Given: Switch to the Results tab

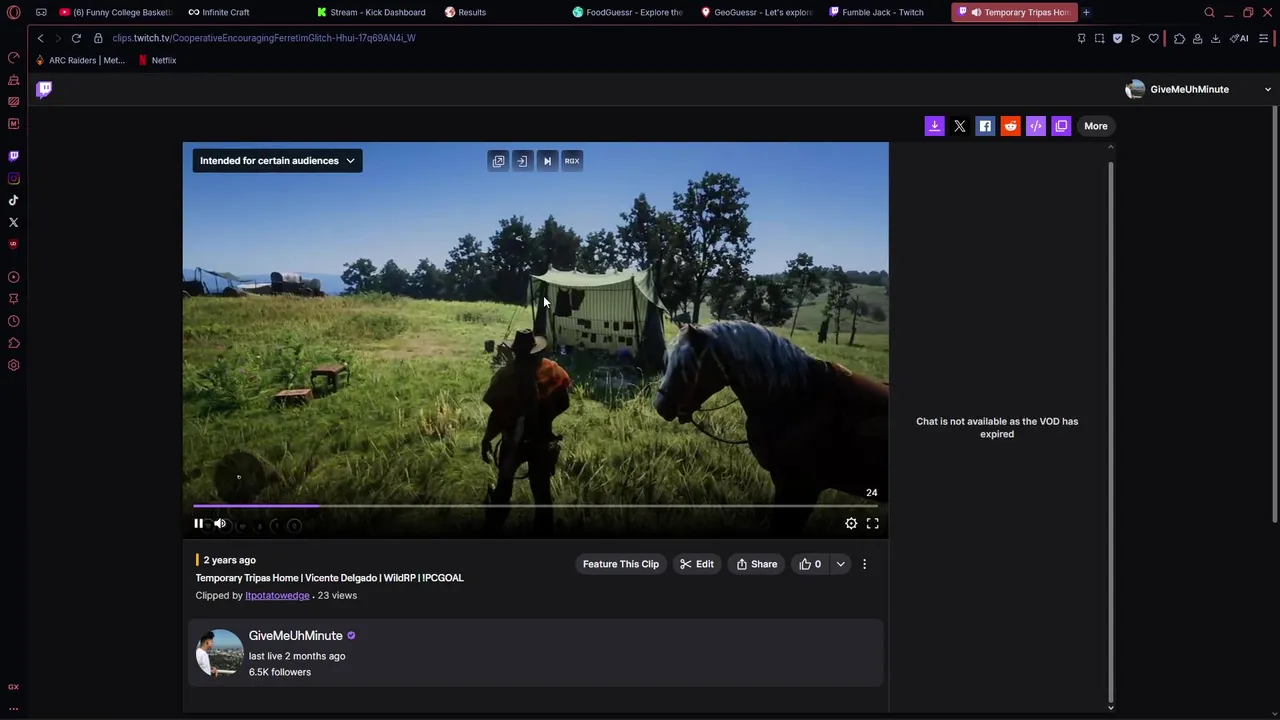Looking at the screenshot, I should click(466, 12).
